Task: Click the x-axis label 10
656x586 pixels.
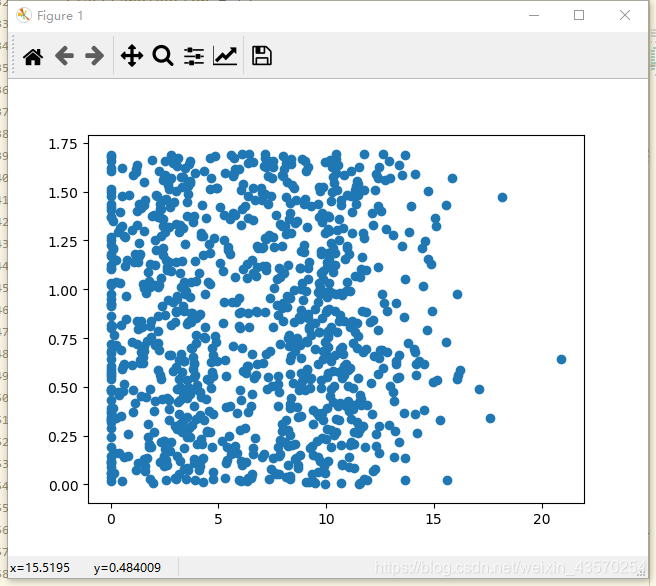Action: pyautogui.click(x=326, y=519)
